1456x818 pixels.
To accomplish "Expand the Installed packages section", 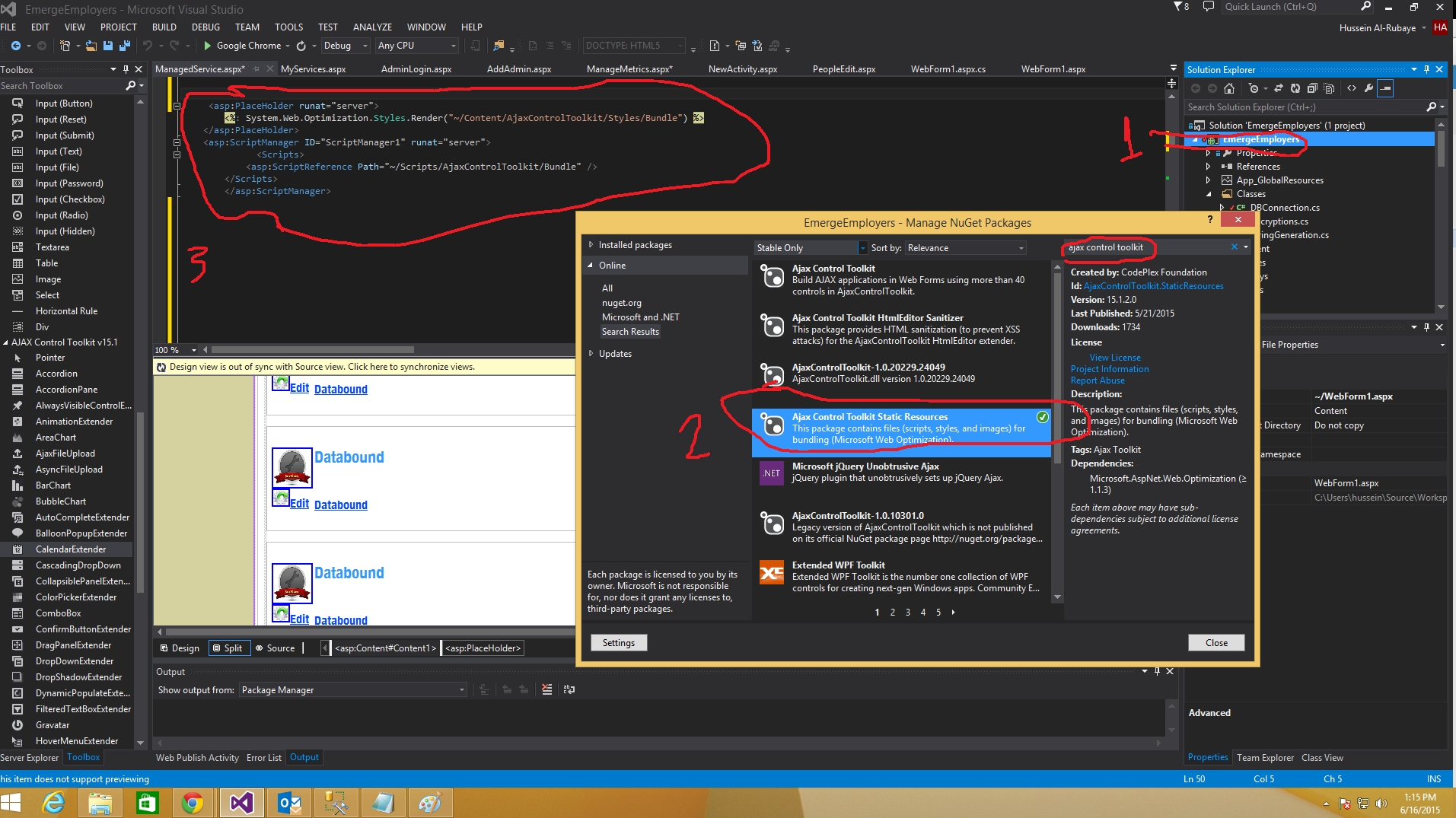I will click(591, 245).
